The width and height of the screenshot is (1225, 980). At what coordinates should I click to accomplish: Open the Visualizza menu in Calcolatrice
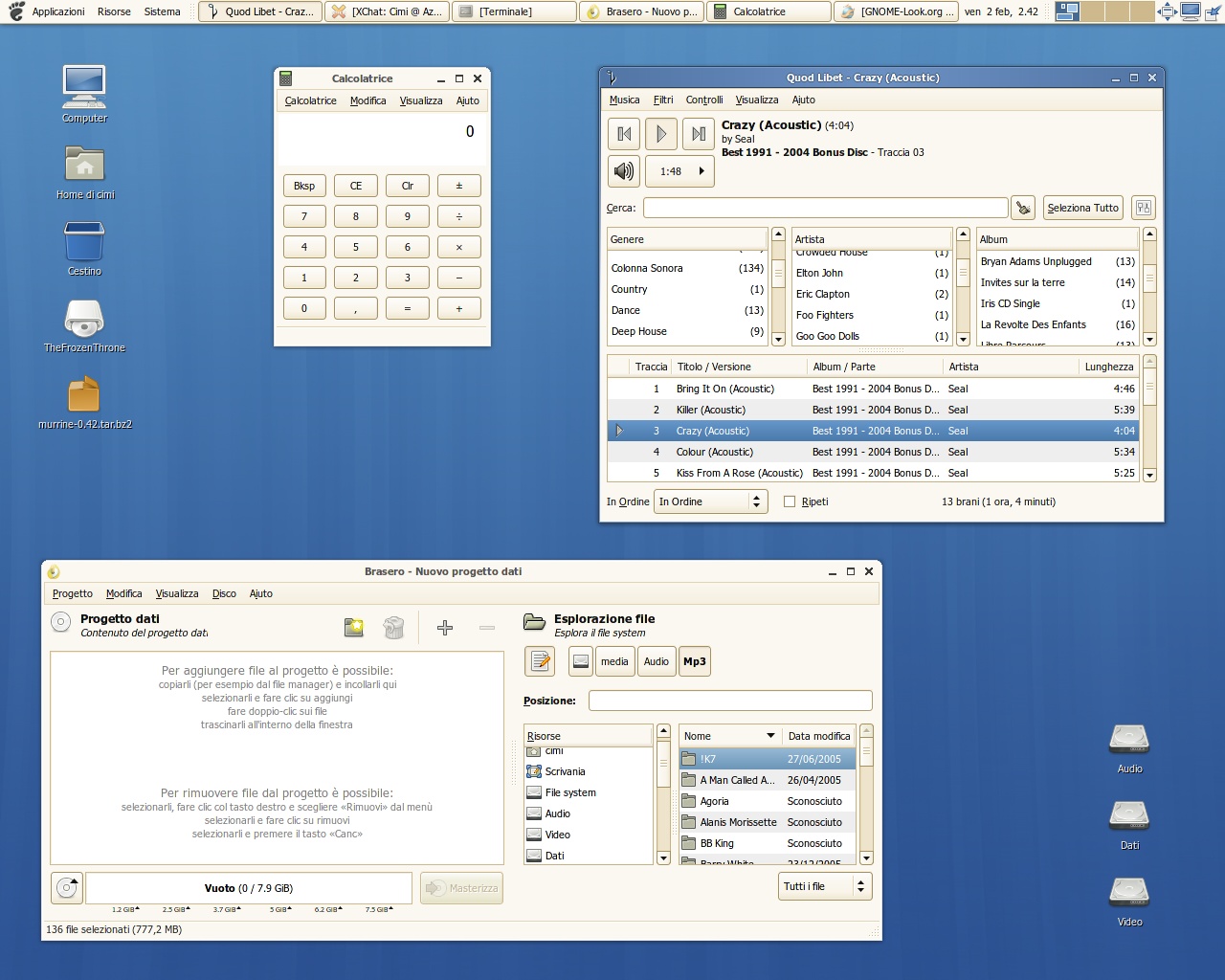pos(421,100)
